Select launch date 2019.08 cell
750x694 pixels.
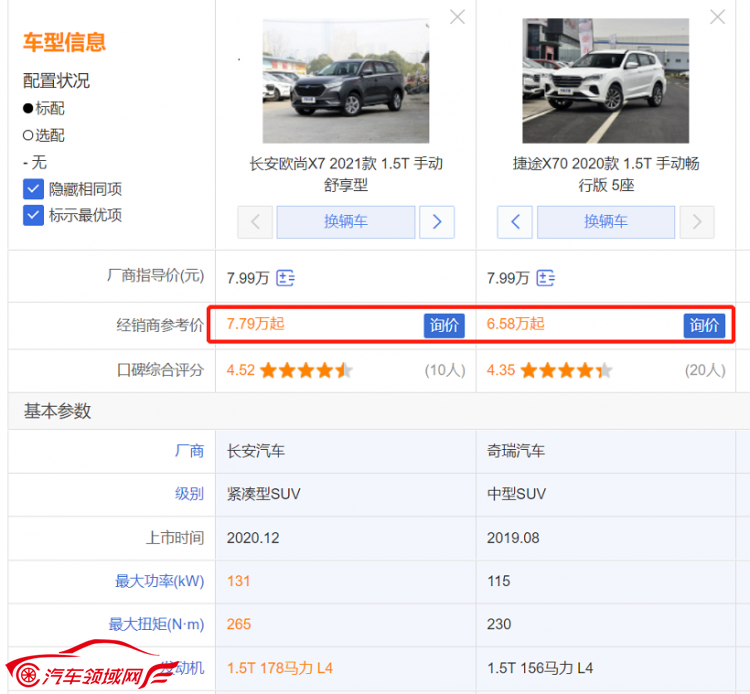[x=606, y=538]
